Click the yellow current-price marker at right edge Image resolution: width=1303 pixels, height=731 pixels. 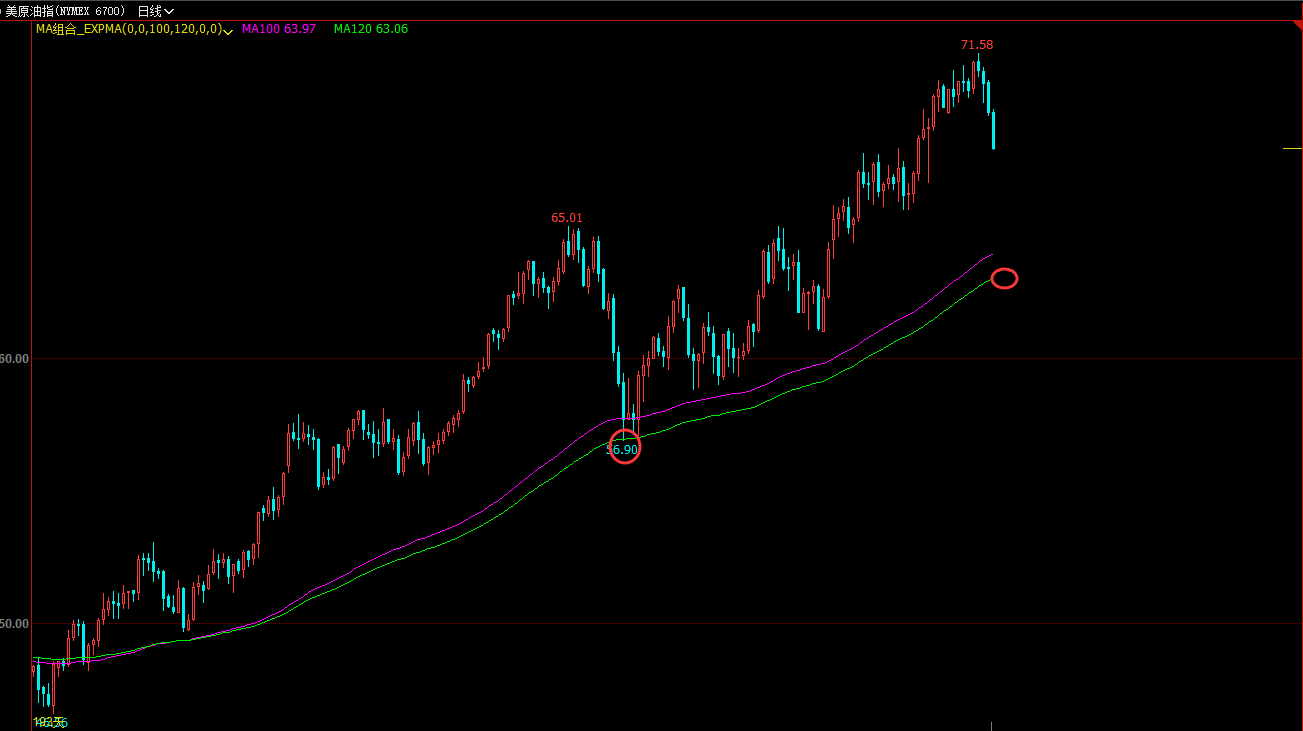click(1292, 148)
